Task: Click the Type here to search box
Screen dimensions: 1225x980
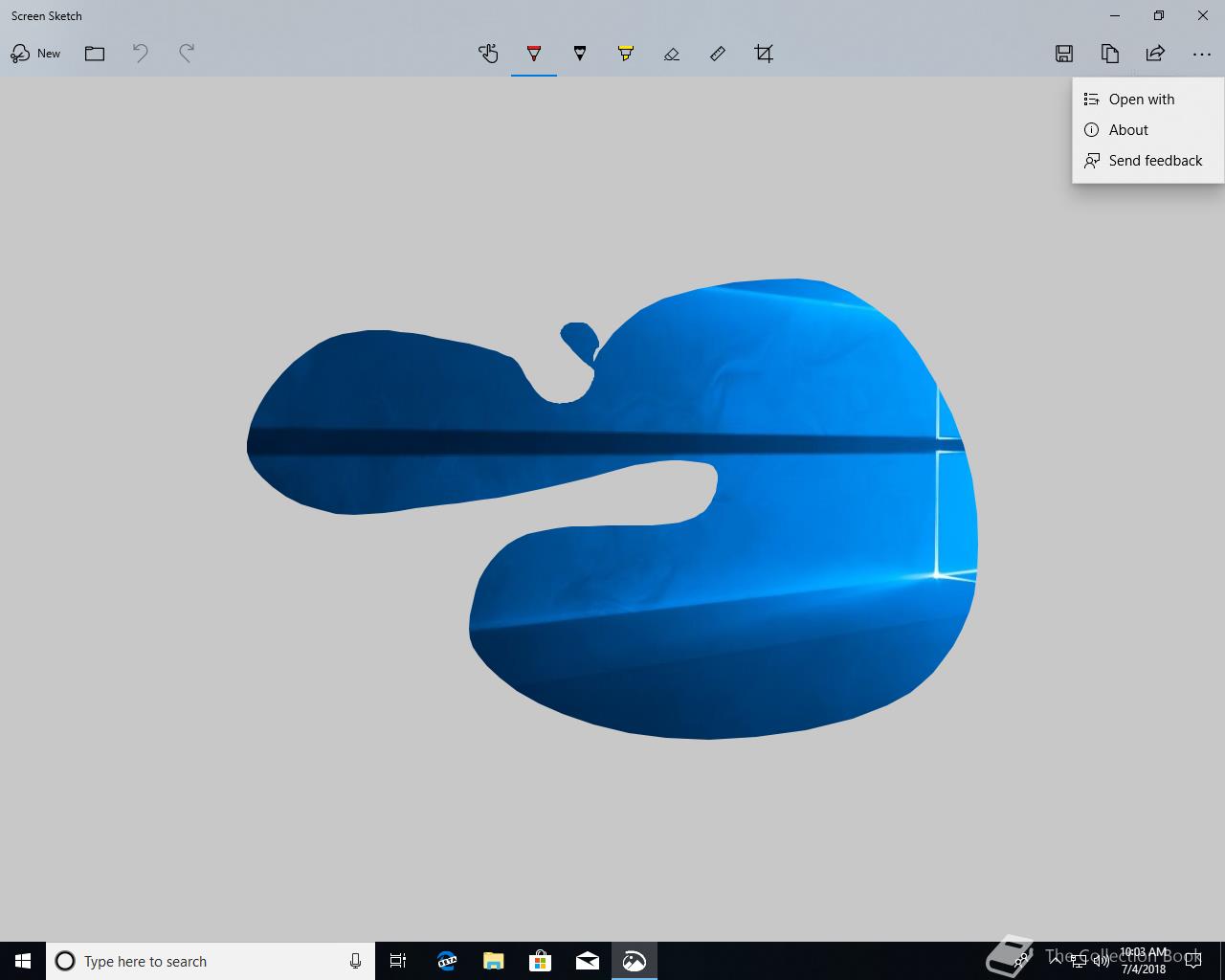Action: 211,961
